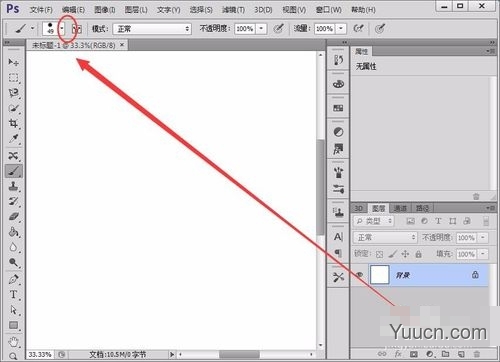The image size is (500, 362).
Task: Open the Color panel icon
Action: point(338,84)
